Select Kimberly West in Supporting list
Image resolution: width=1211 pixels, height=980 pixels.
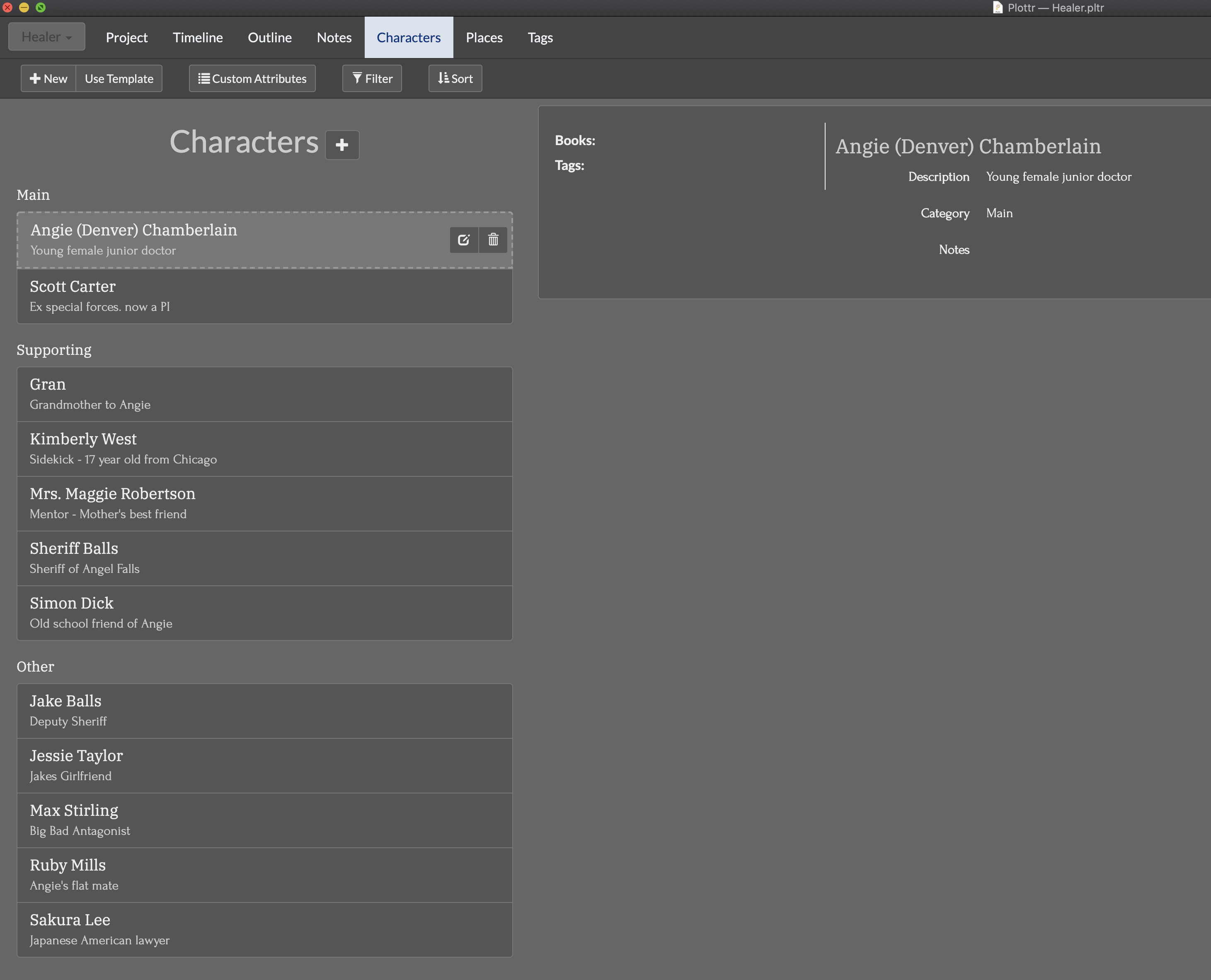(264, 449)
